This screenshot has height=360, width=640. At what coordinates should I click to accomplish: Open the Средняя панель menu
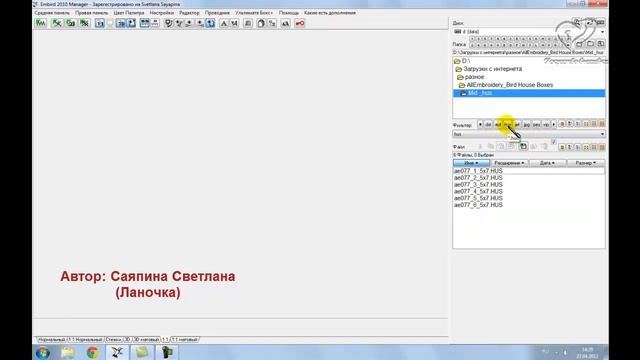pyautogui.click(x=52, y=13)
